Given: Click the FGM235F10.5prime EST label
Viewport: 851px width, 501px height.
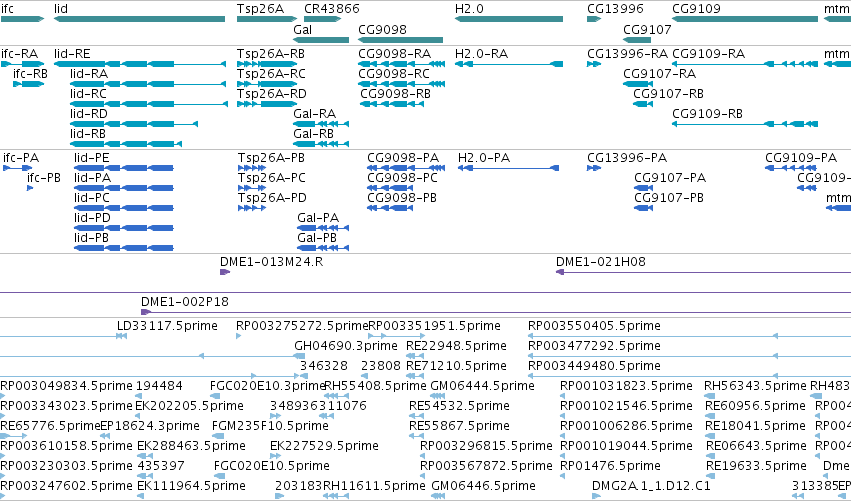Looking at the screenshot, I should point(270,426).
